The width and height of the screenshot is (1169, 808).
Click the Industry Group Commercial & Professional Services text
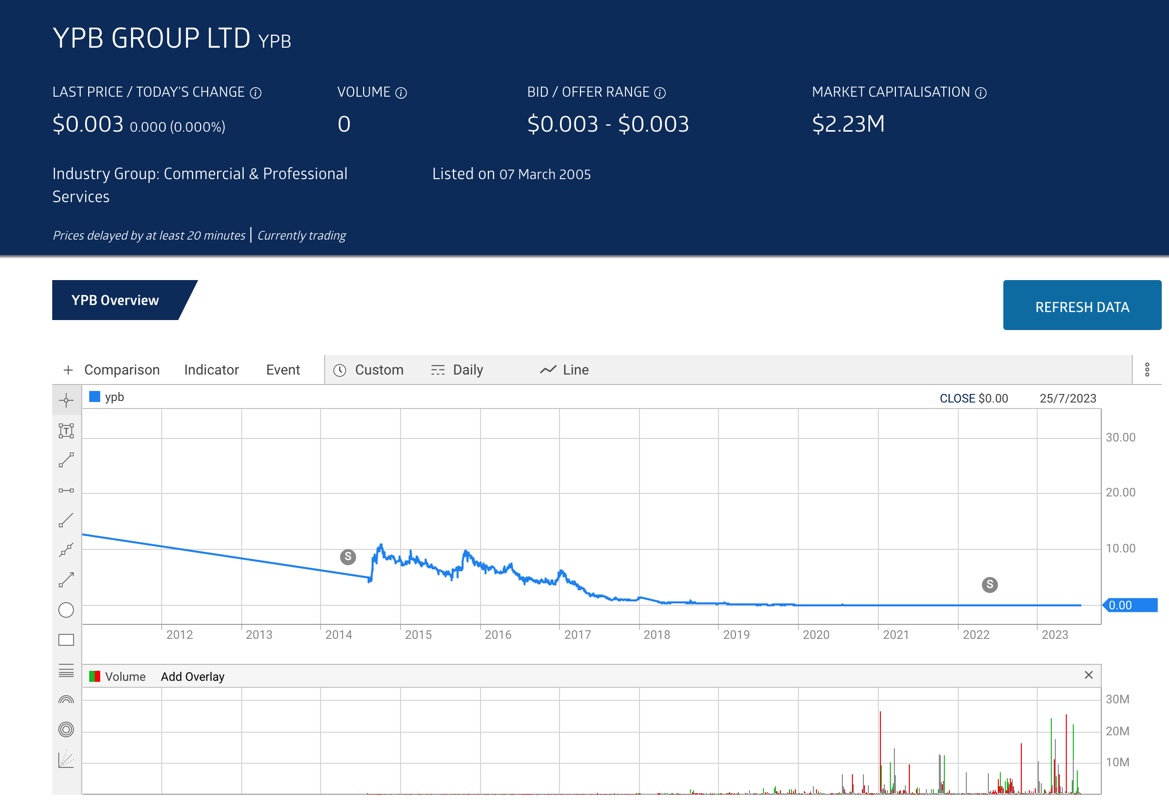tap(200, 185)
